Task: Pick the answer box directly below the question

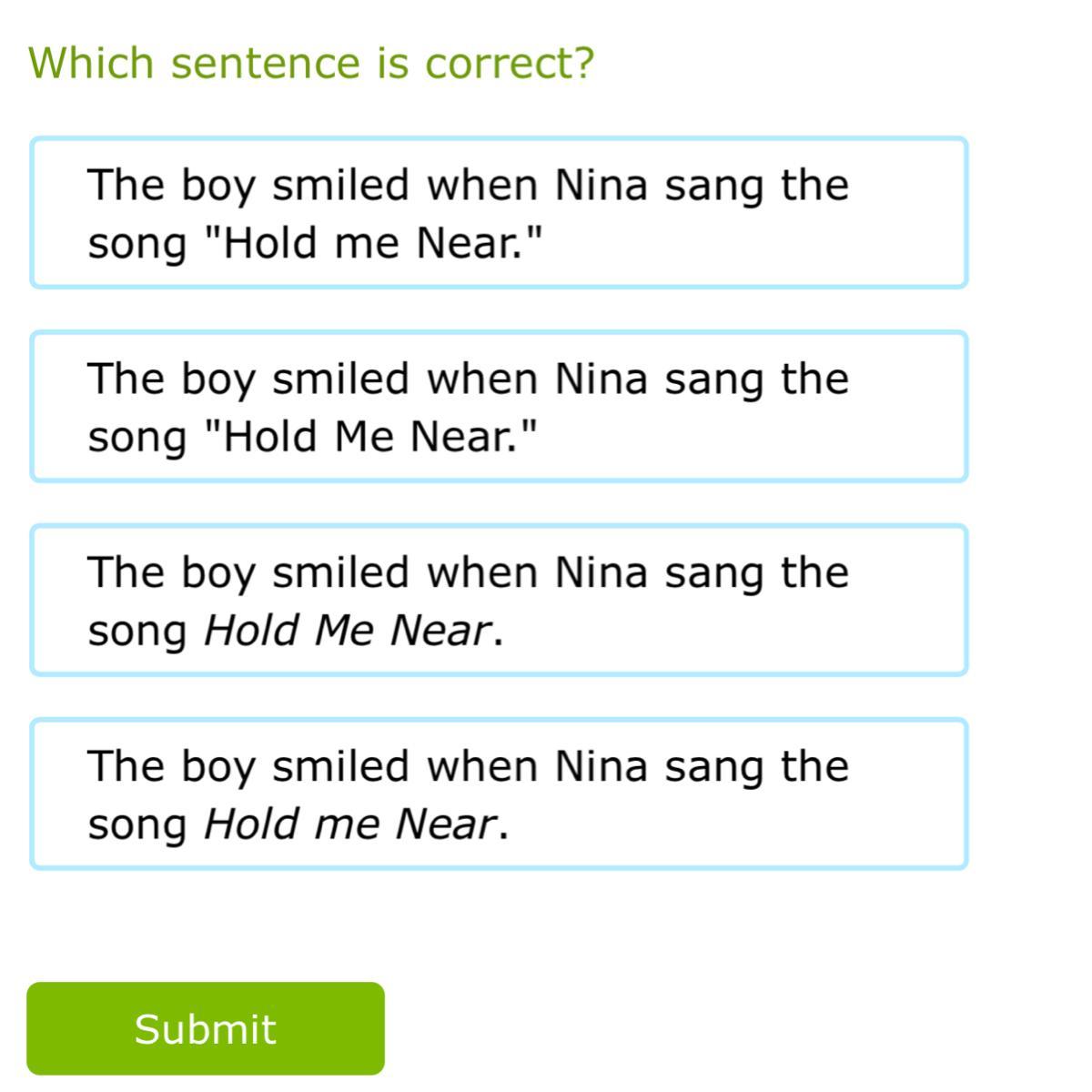Action: coord(499,213)
